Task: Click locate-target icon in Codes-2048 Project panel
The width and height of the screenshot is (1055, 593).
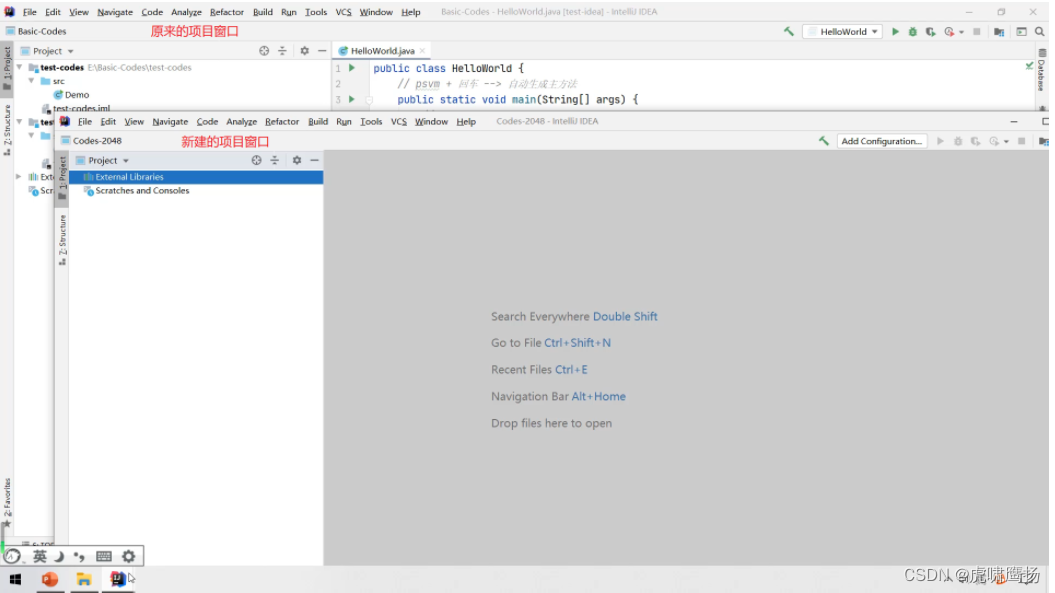Action: coord(256,160)
